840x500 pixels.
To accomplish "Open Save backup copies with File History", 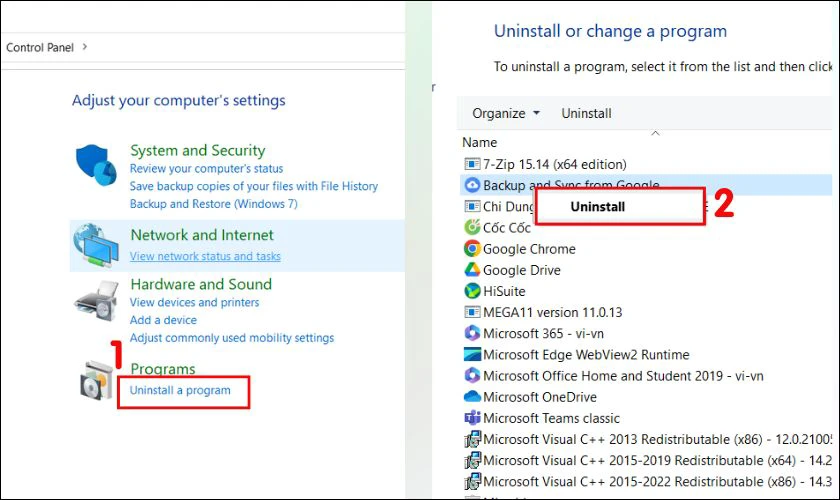I will click(x=253, y=186).
